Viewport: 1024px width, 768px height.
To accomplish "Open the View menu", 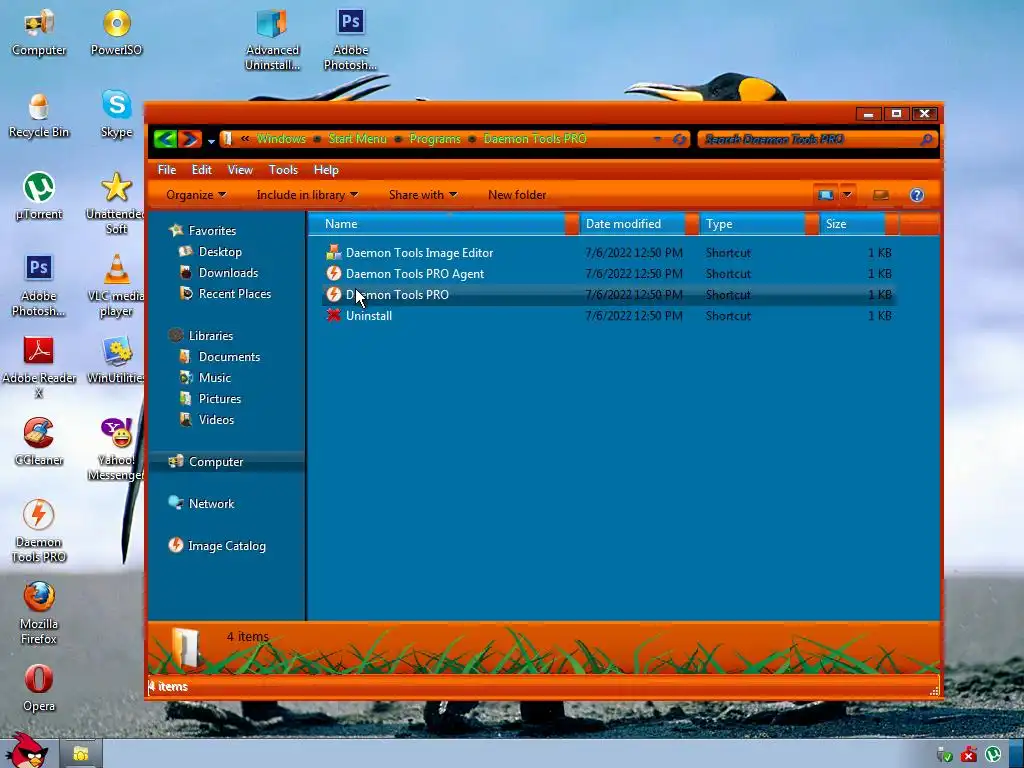I will pyautogui.click(x=240, y=170).
